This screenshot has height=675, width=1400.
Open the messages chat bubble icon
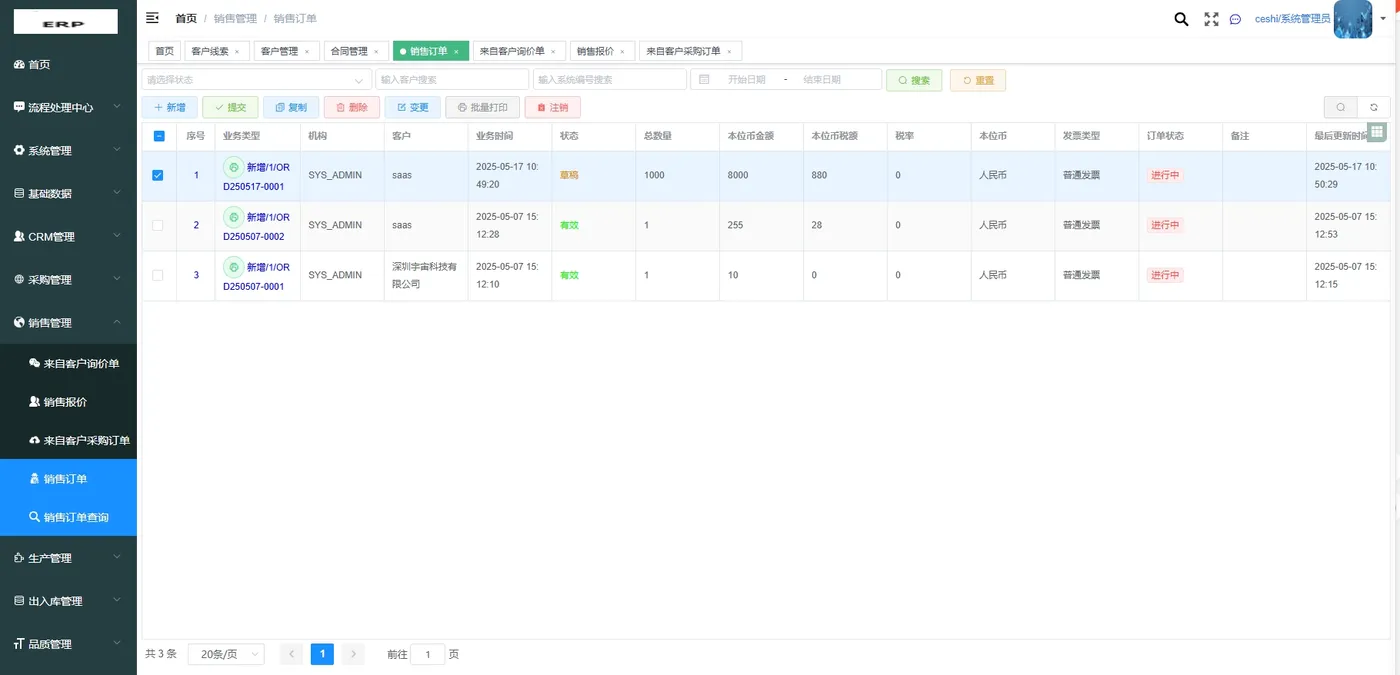(x=1235, y=19)
